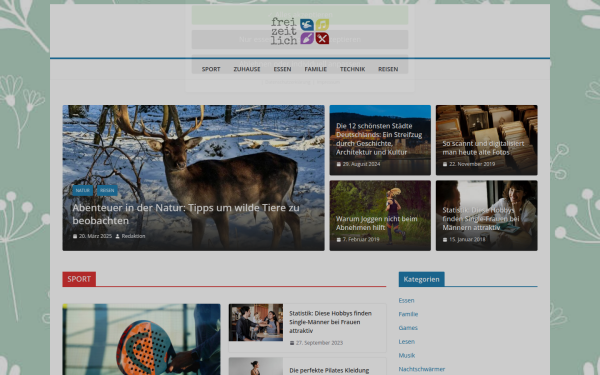The height and width of the screenshot is (375, 600).
Task: Open the Nachtschwärmer category
Action: pos(422,369)
